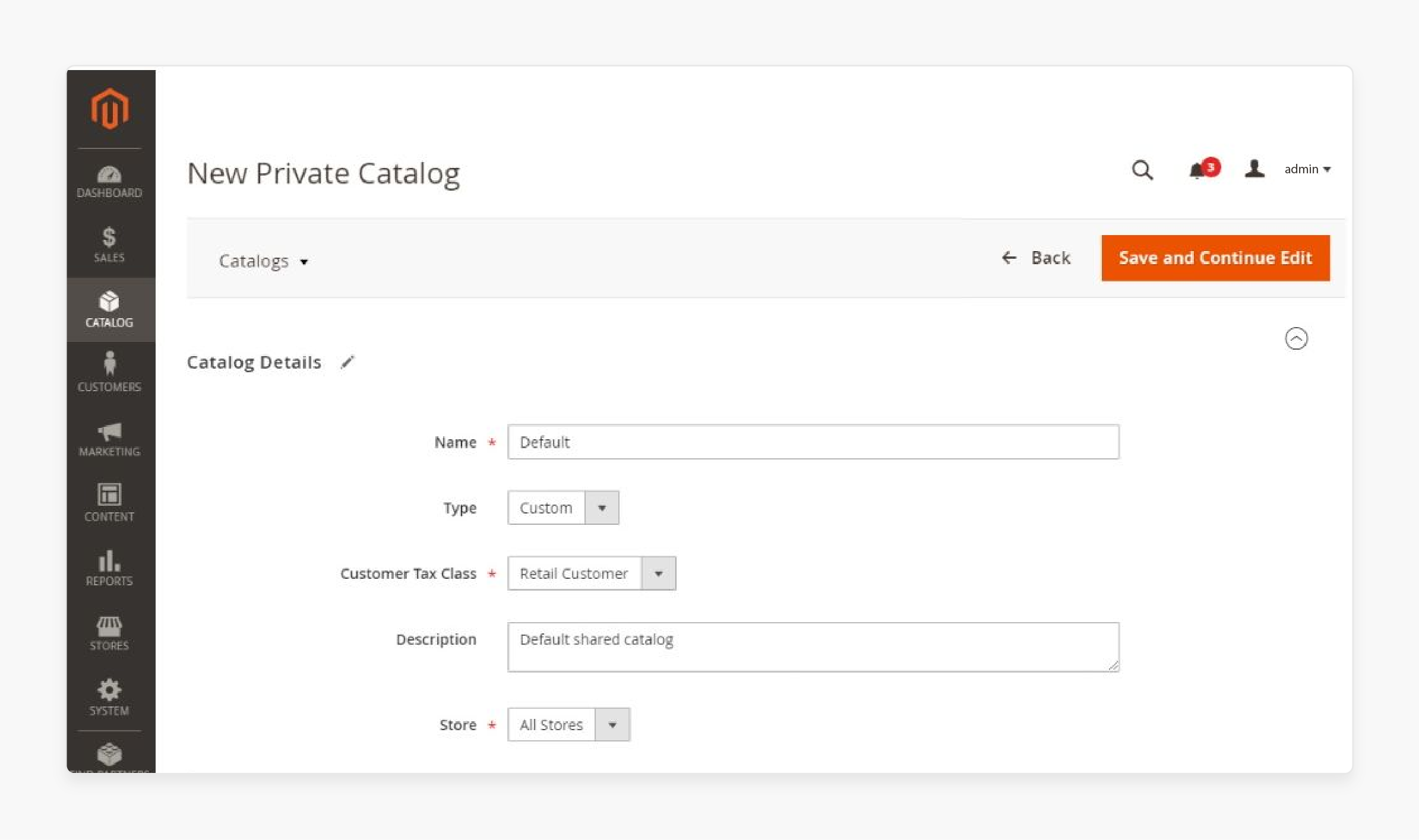Click the admin user avatar icon
1419x840 pixels.
(x=1254, y=169)
